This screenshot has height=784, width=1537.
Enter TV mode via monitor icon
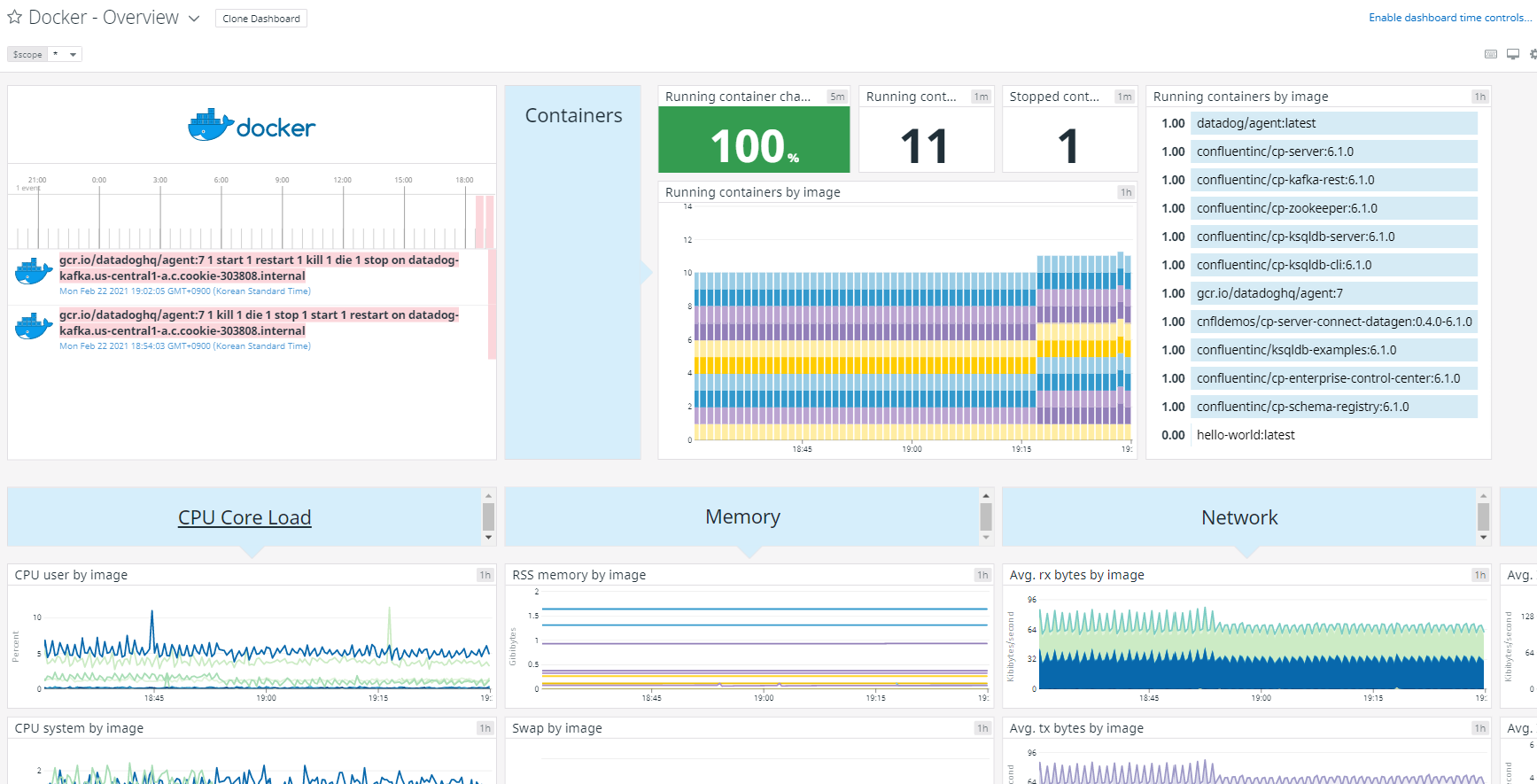click(x=1513, y=54)
